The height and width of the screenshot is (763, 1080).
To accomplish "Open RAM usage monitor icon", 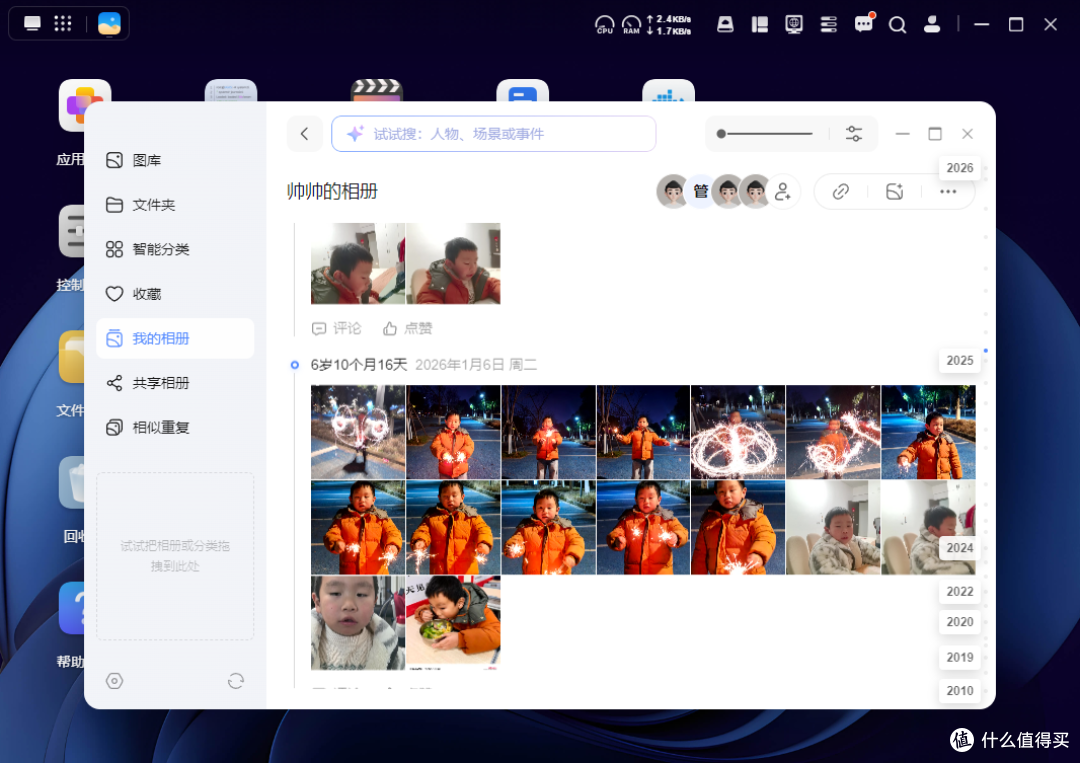I will pos(631,25).
